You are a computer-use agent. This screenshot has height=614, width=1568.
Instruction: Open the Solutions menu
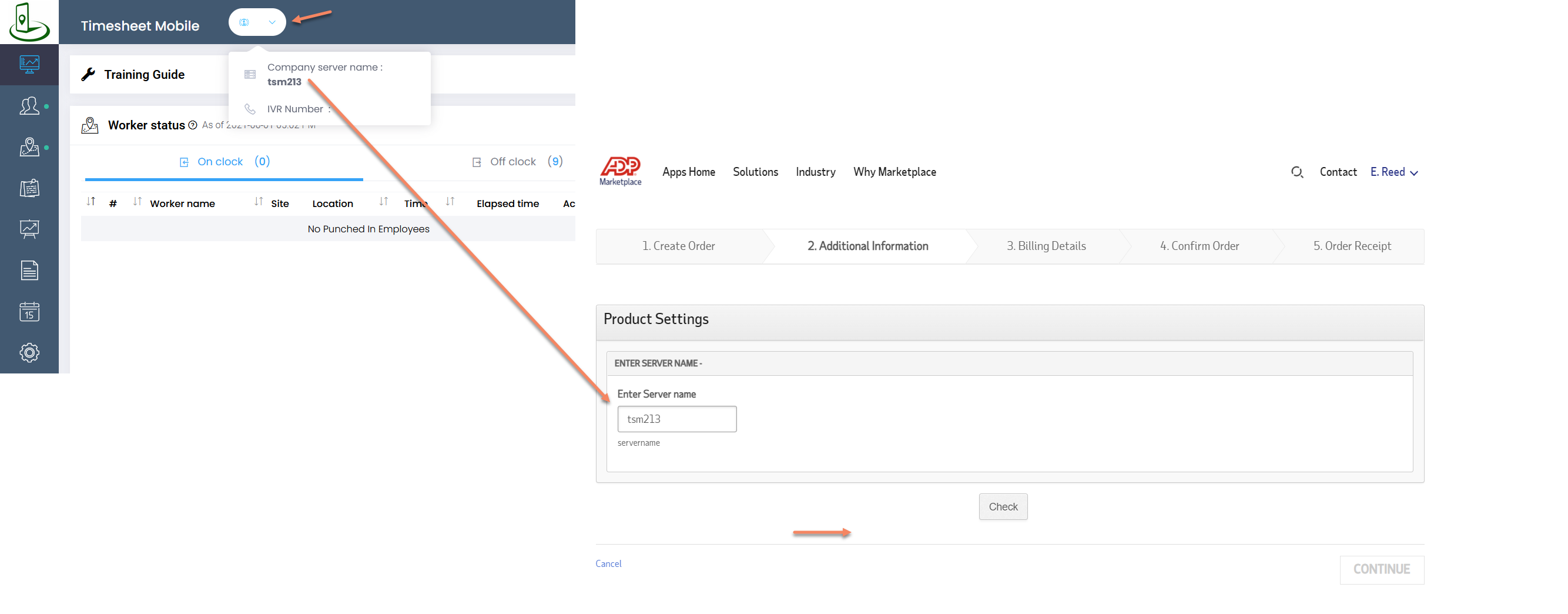tap(755, 172)
